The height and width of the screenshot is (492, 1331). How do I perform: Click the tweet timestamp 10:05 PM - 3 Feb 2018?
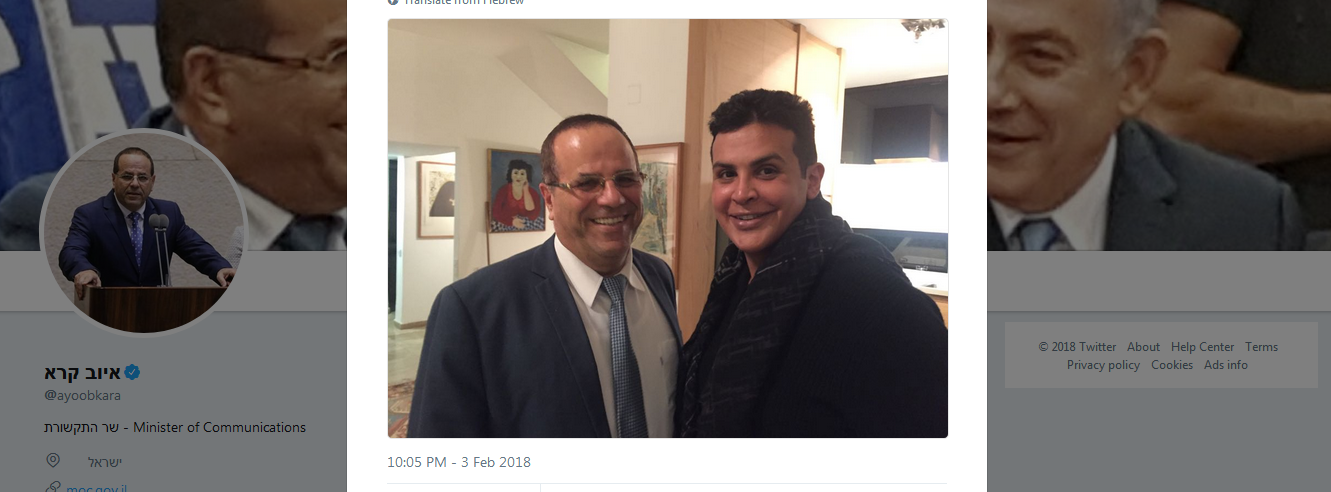459,462
